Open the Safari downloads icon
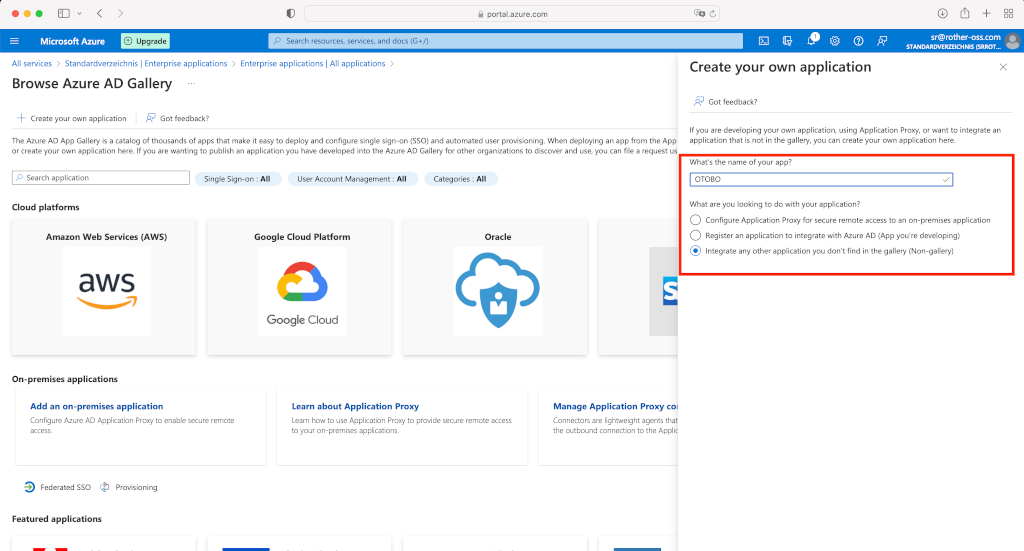This screenshot has height=551, width=1024. (x=942, y=13)
